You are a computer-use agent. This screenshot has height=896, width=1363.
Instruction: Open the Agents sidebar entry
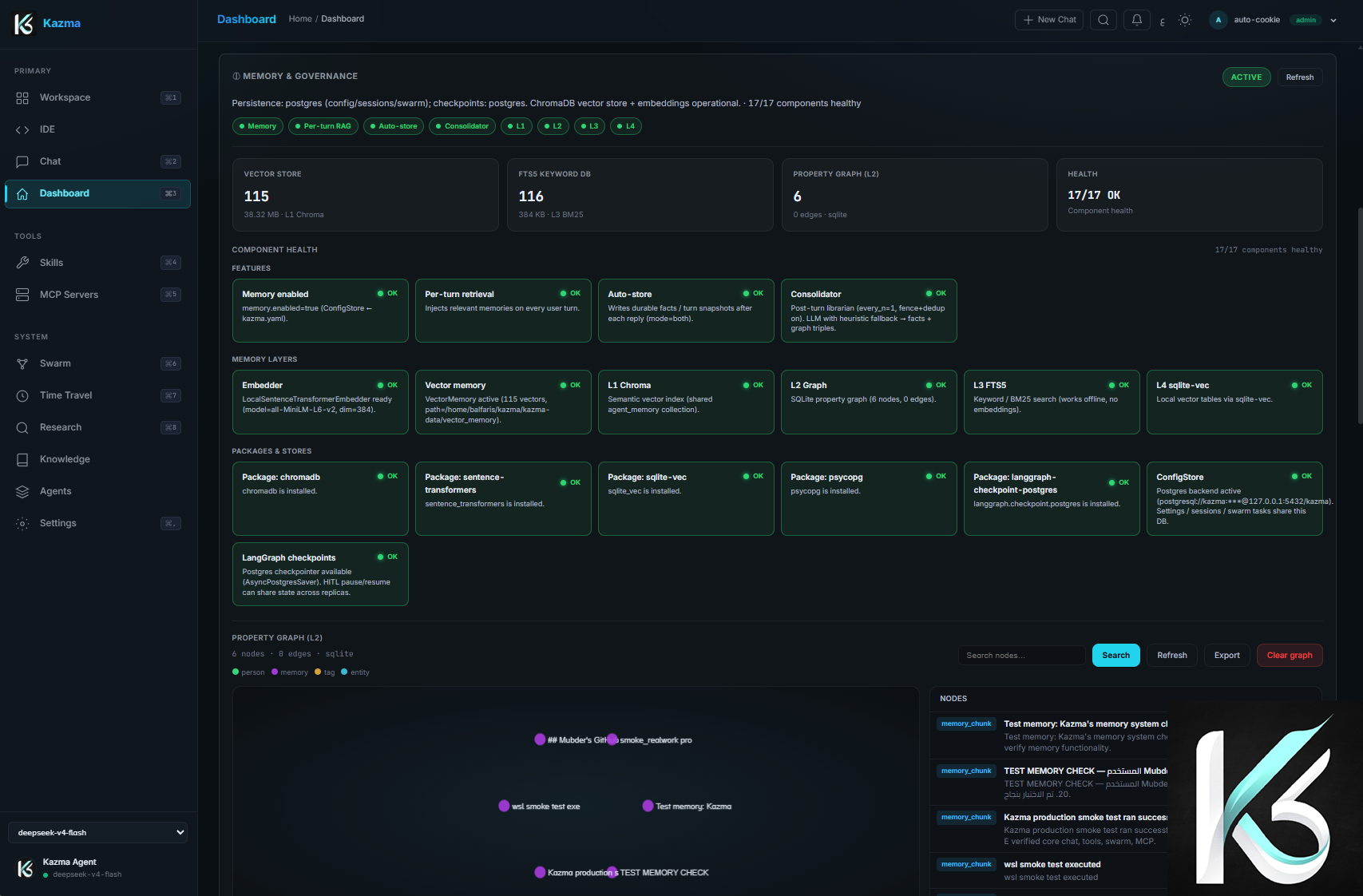click(x=97, y=491)
